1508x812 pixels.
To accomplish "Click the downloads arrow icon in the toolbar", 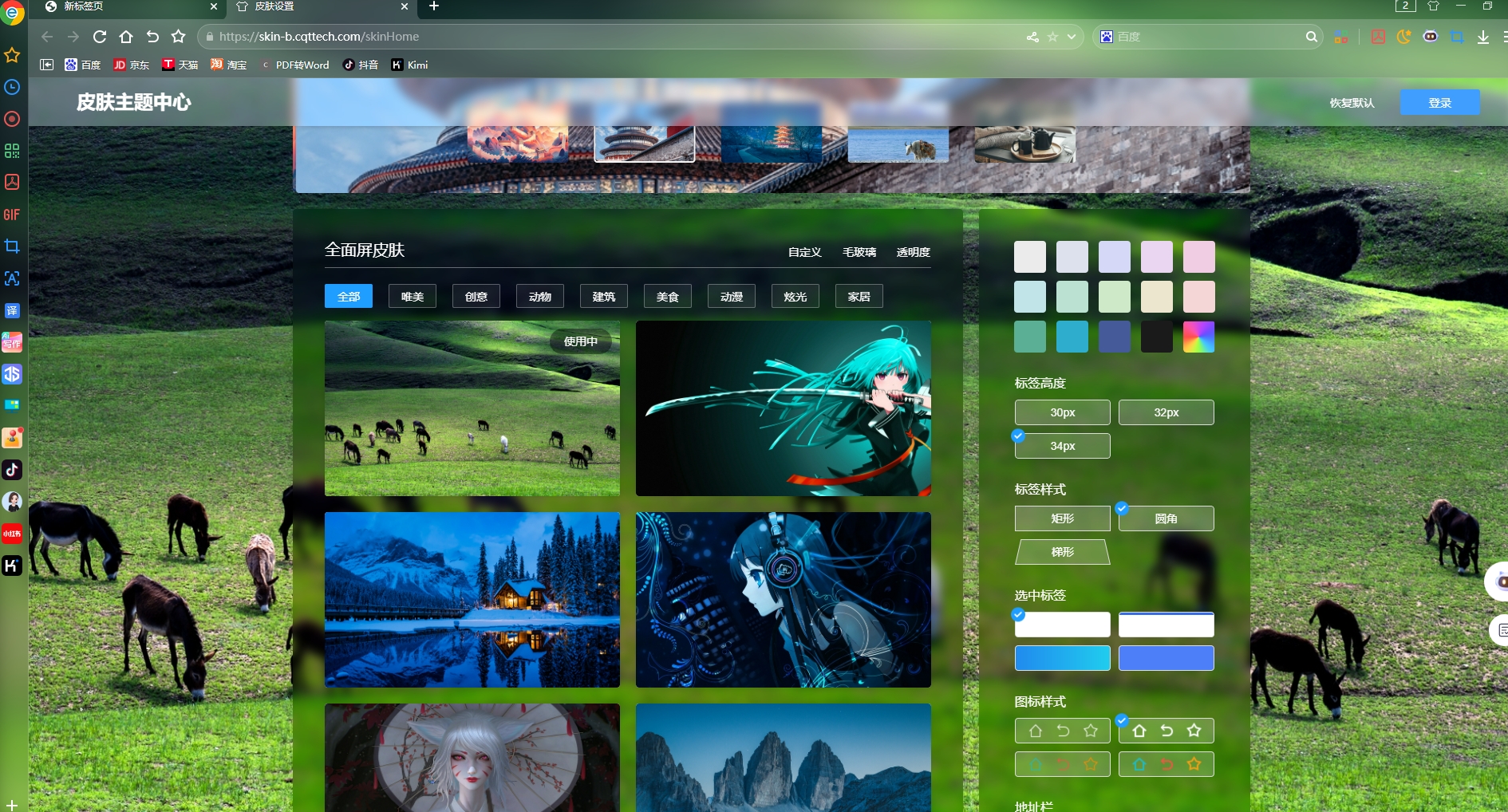I will [x=1482, y=37].
